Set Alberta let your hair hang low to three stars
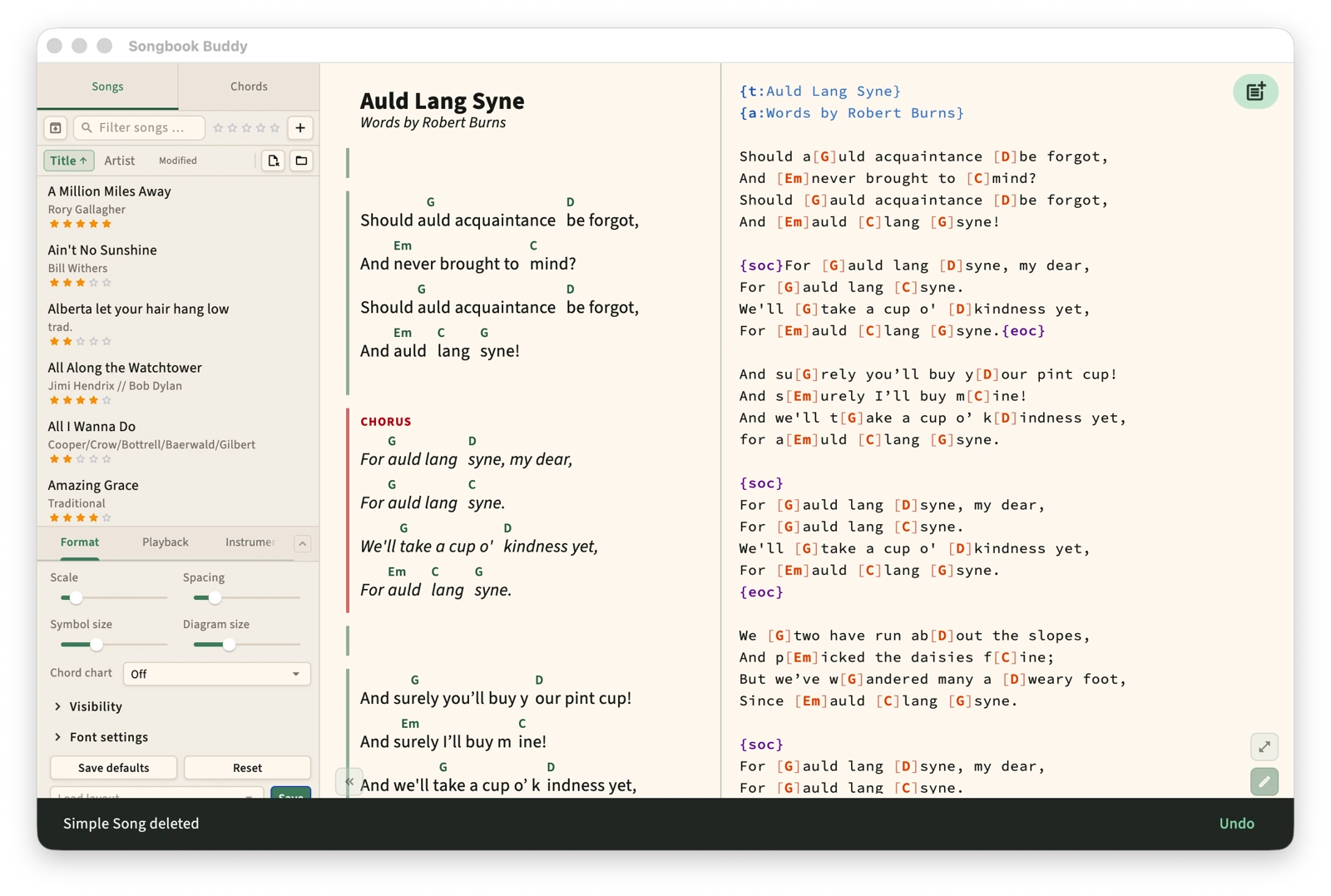Screen dimensions: 1331x896 (x=81, y=341)
